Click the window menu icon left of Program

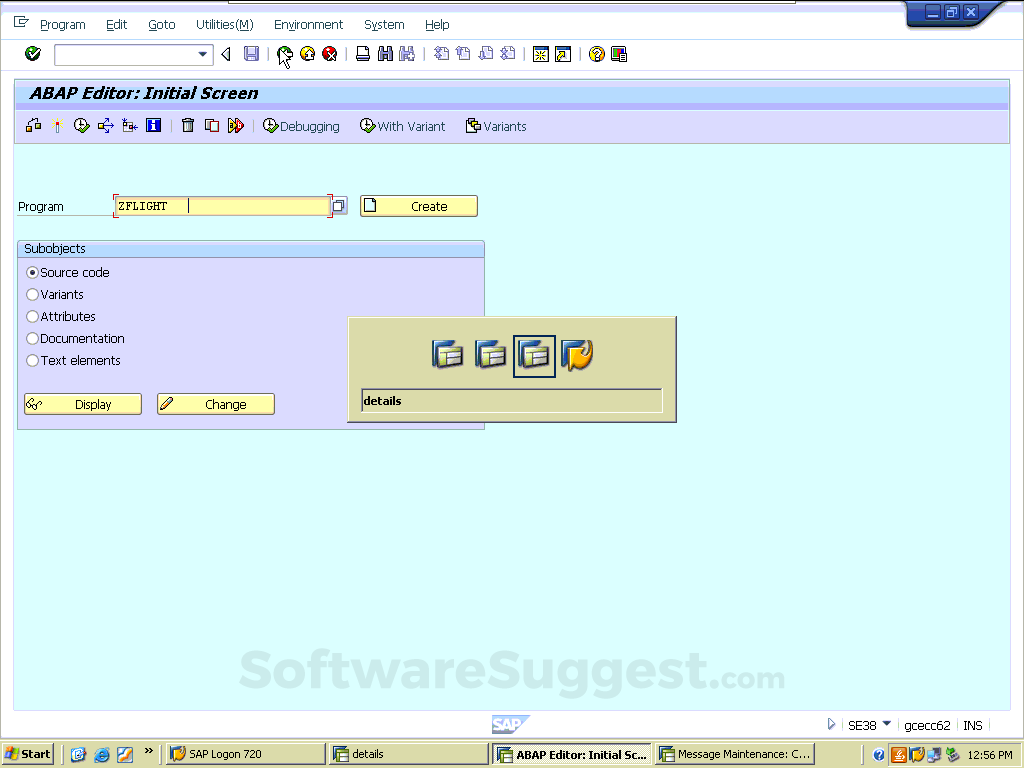21,23
